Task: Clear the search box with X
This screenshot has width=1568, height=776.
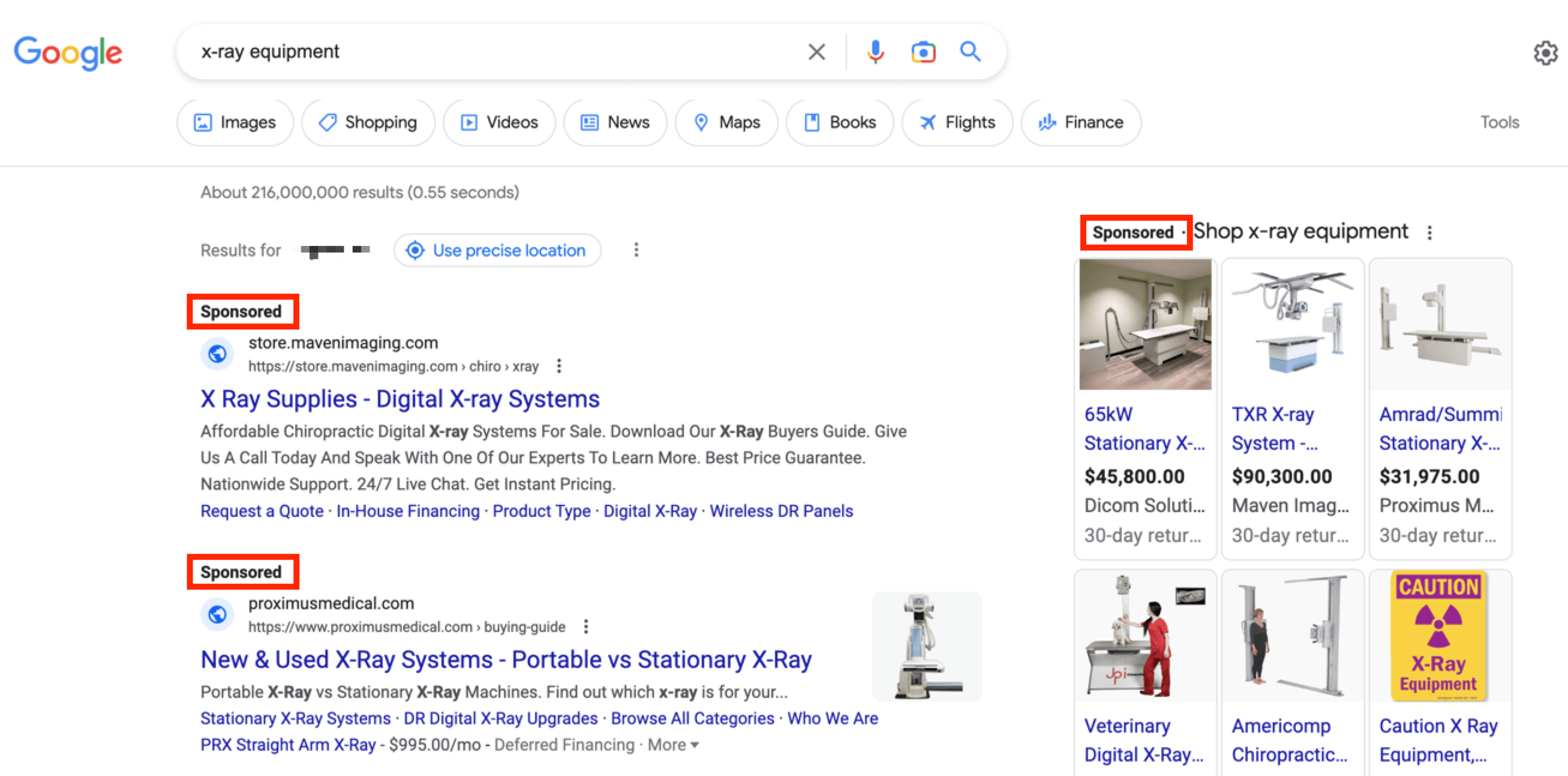Action: click(816, 52)
